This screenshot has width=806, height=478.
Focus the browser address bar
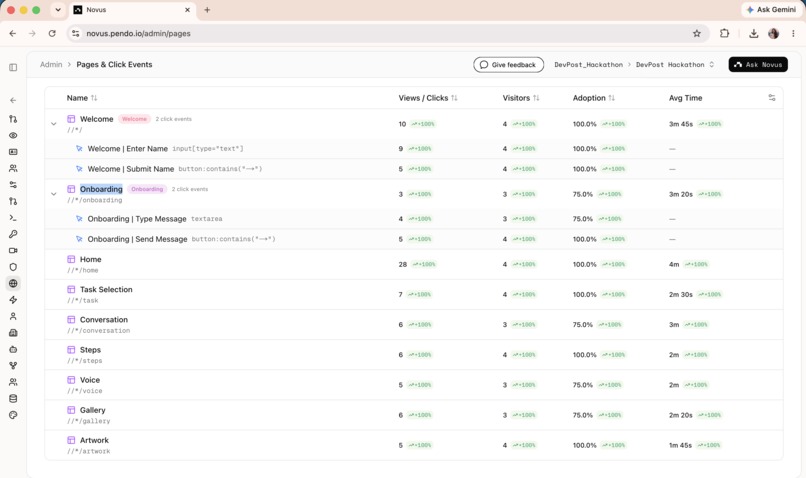click(x=386, y=33)
